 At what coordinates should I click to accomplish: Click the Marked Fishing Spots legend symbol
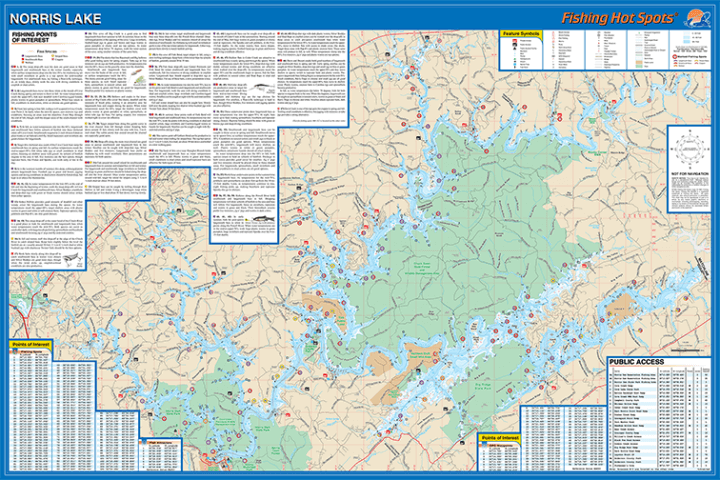[x=674, y=56]
